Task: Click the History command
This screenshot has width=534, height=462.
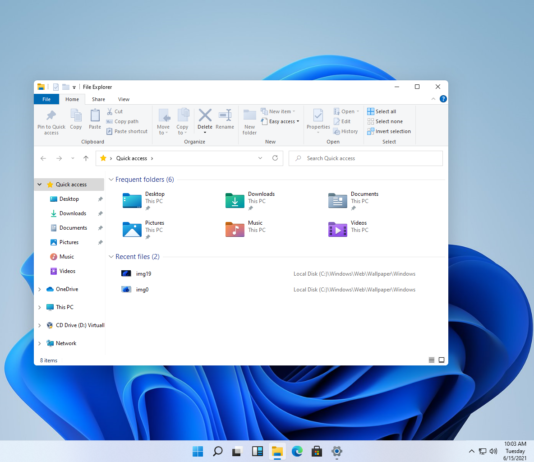Action: (345, 131)
